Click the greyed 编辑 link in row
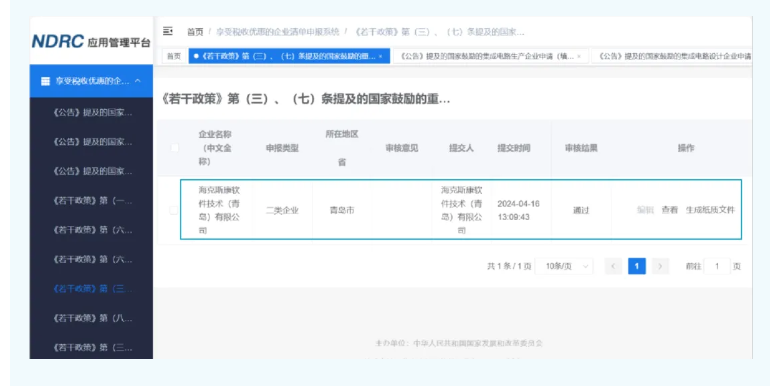Screen dimensions: 770x386 [x=645, y=210]
